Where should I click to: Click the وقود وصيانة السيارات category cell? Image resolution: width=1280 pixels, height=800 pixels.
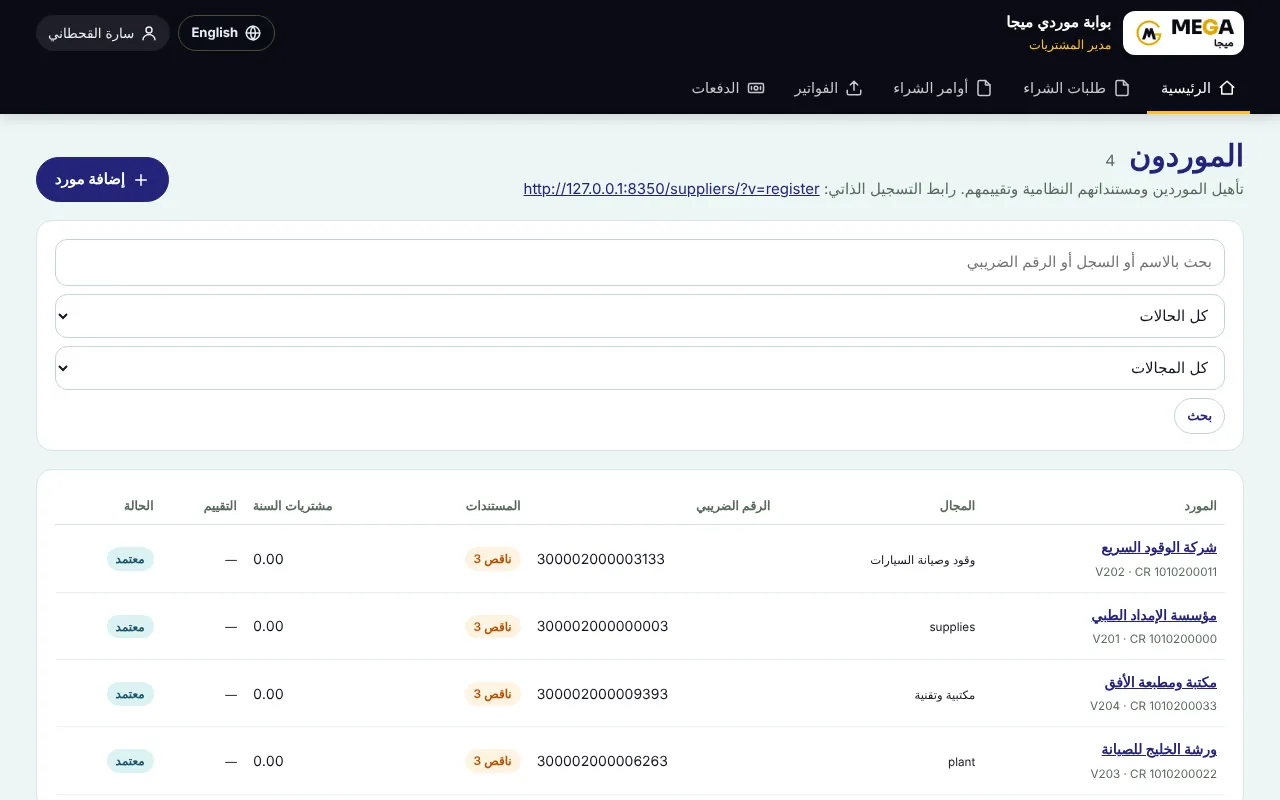(x=922, y=560)
